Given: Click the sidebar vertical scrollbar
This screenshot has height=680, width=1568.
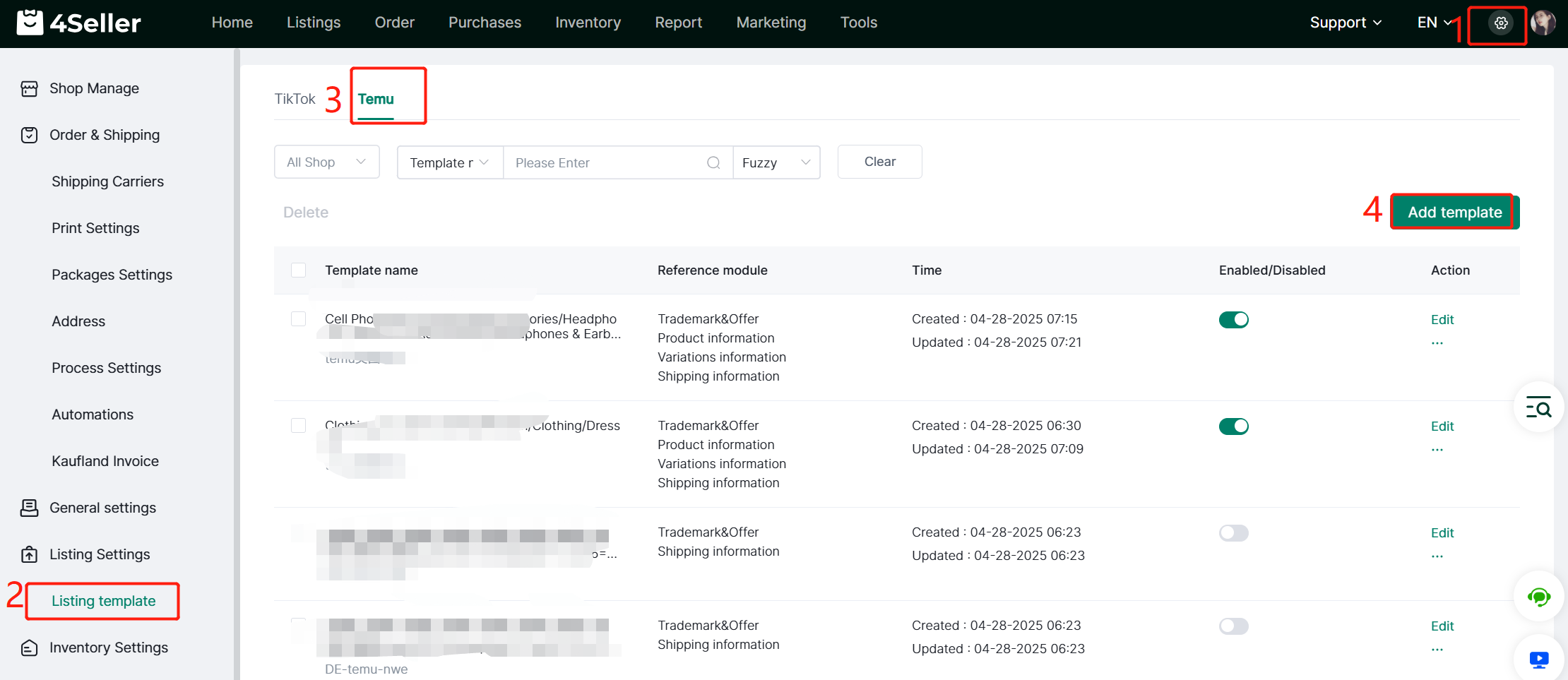Looking at the screenshot, I should click(237, 364).
